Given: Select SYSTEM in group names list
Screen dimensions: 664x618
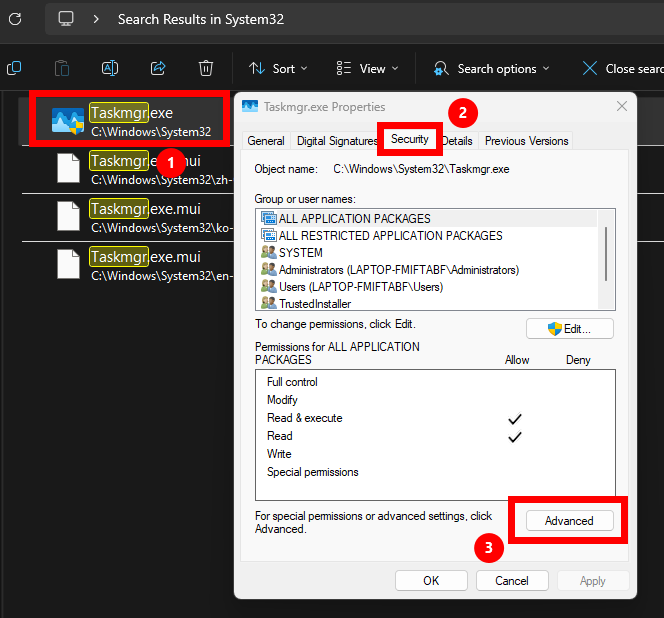Looking at the screenshot, I should point(300,253).
